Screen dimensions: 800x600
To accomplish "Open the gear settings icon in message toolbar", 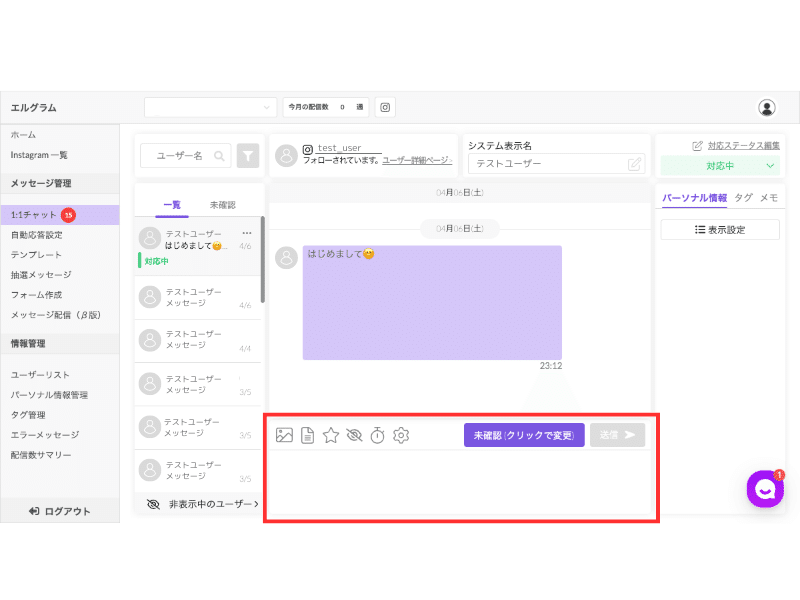I will [401, 435].
